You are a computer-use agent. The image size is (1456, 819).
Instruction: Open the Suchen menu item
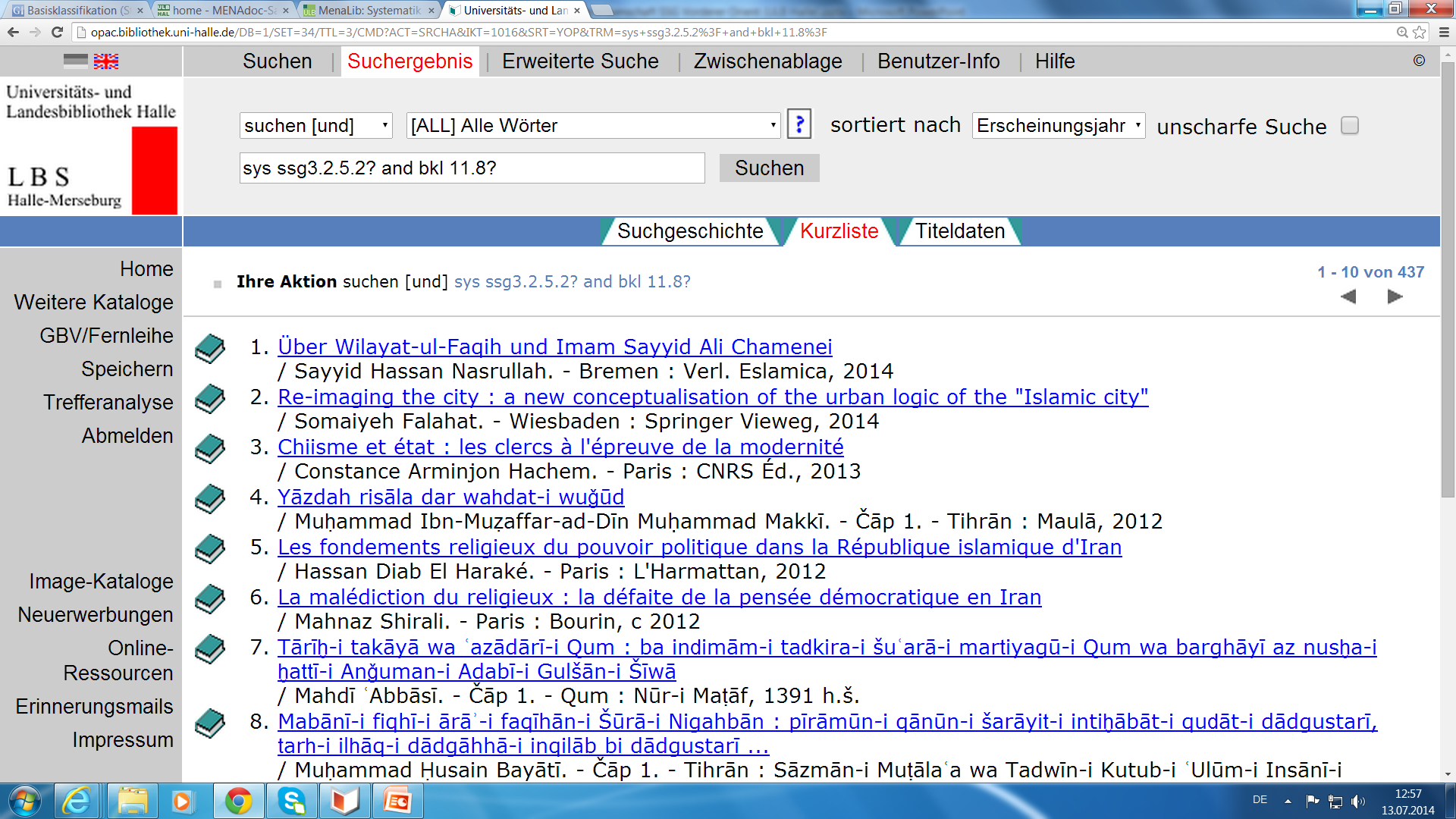(278, 61)
